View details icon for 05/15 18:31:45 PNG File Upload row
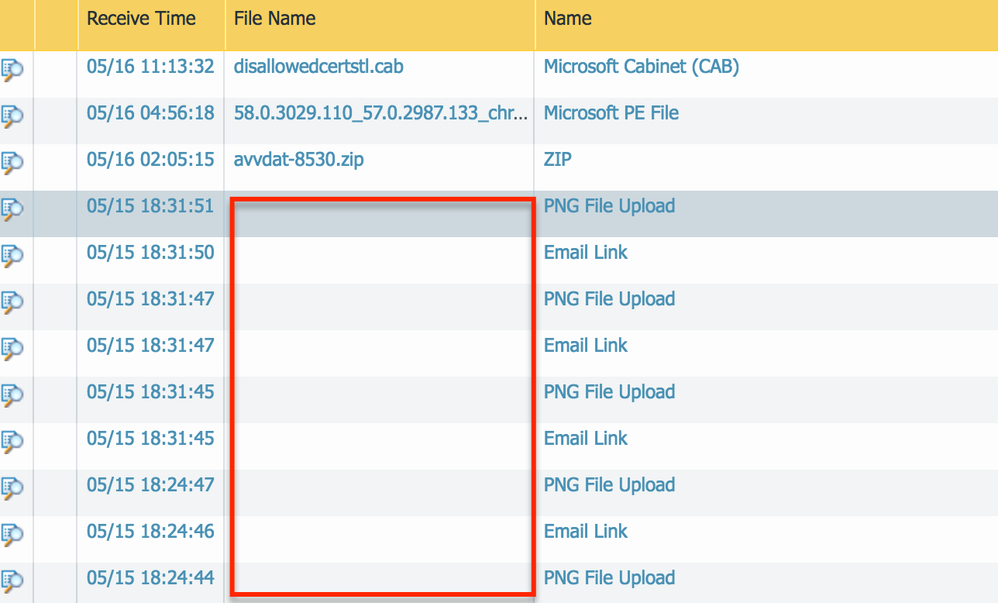Screen dimensions: 998x603 click(x=12, y=394)
